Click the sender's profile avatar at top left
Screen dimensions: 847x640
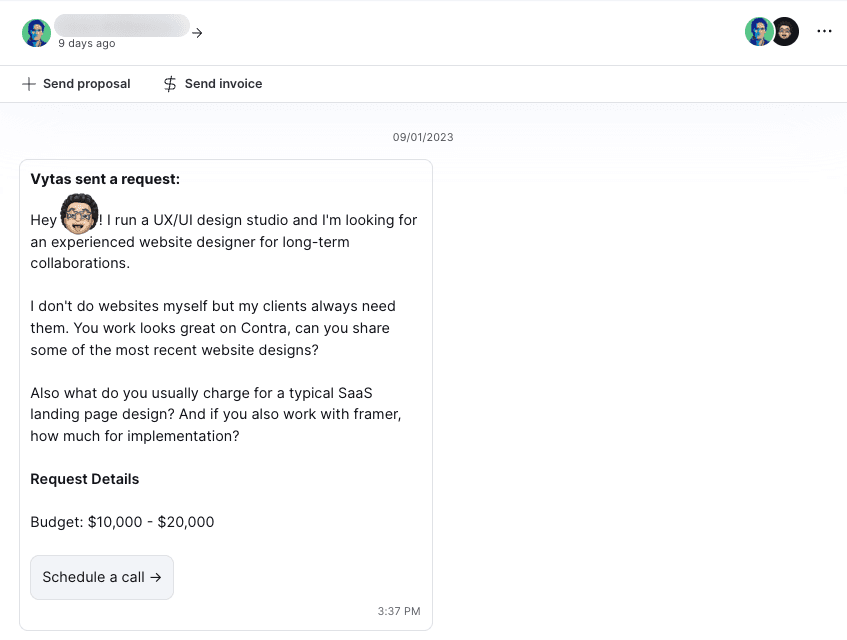pos(36,33)
